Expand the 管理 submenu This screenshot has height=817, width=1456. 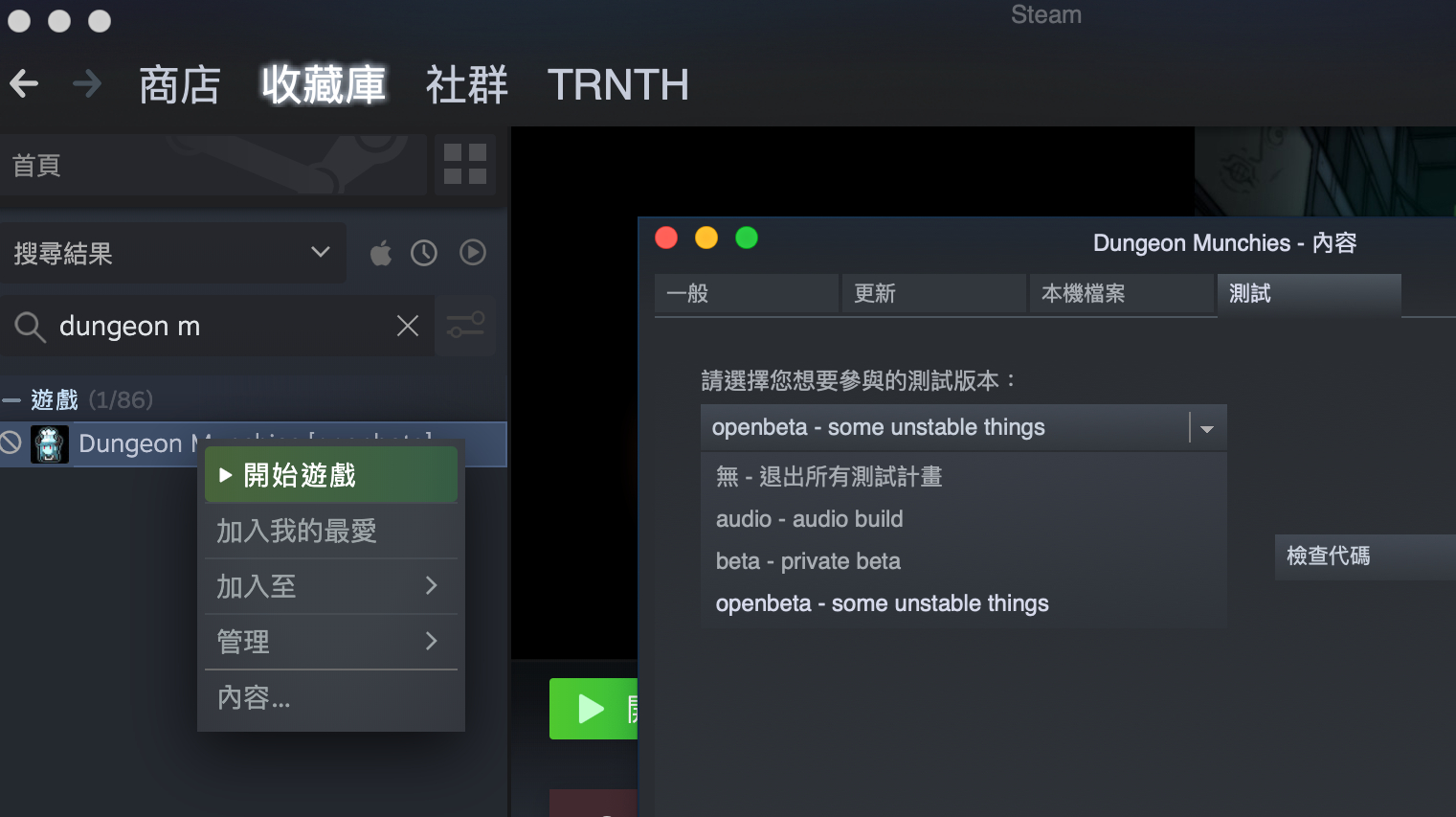(x=331, y=642)
